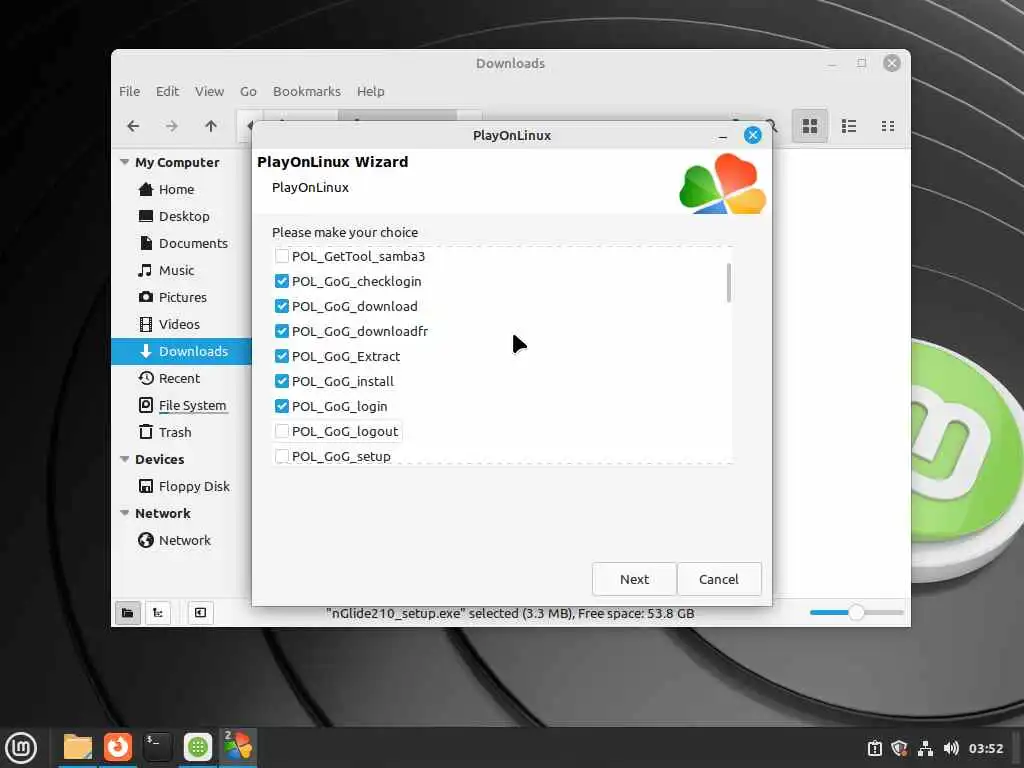Viewport: 1024px width, 768px height.
Task: Open the Files folder taskbar icon
Action: pyautogui.click(x=78, y=747)
